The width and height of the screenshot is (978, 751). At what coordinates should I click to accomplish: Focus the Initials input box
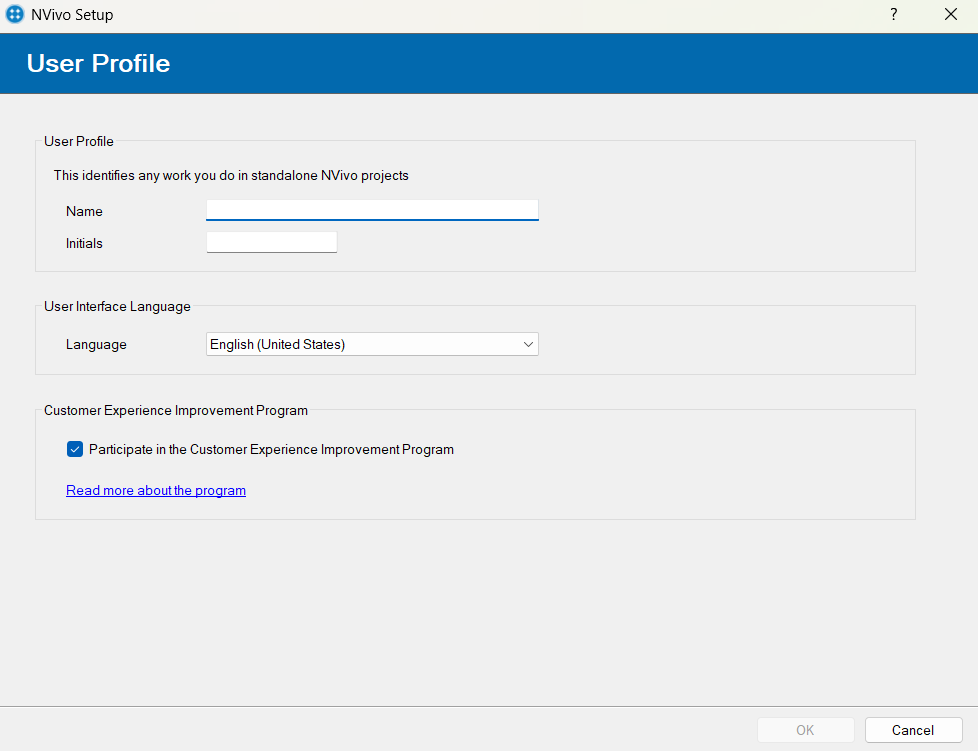click(271, 241)
